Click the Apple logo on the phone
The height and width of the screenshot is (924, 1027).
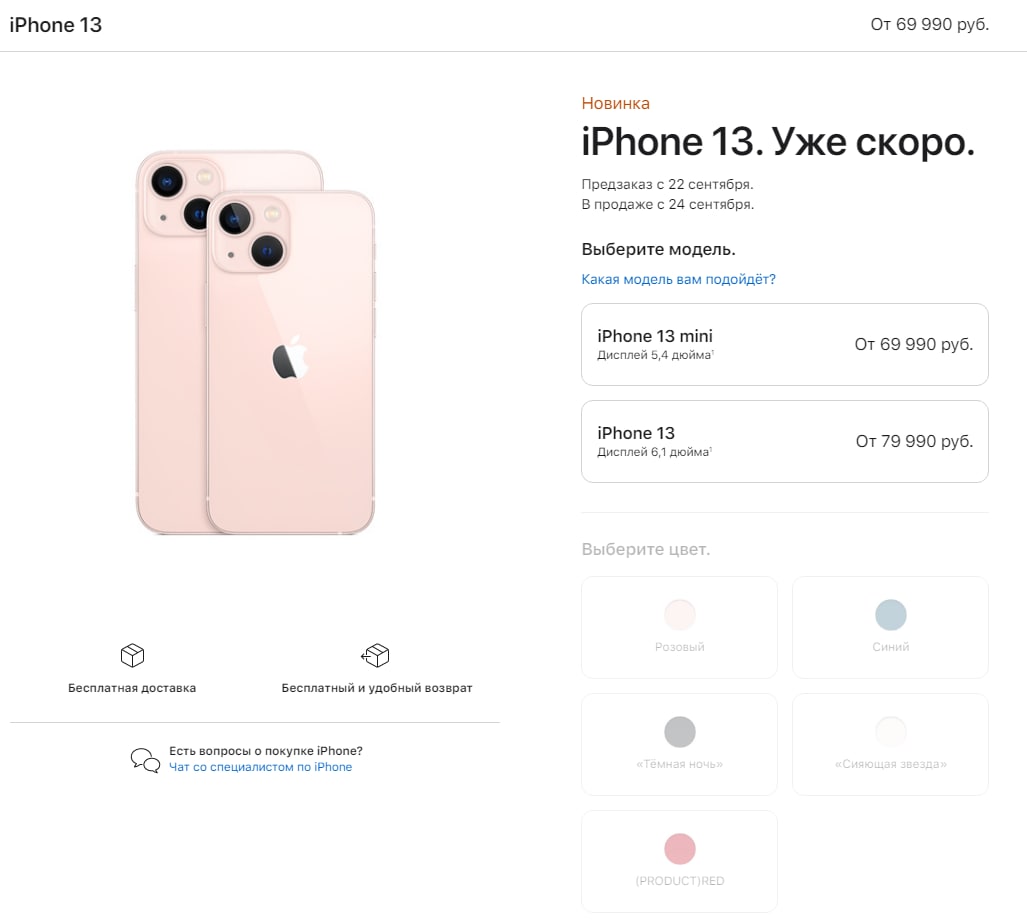290,358
